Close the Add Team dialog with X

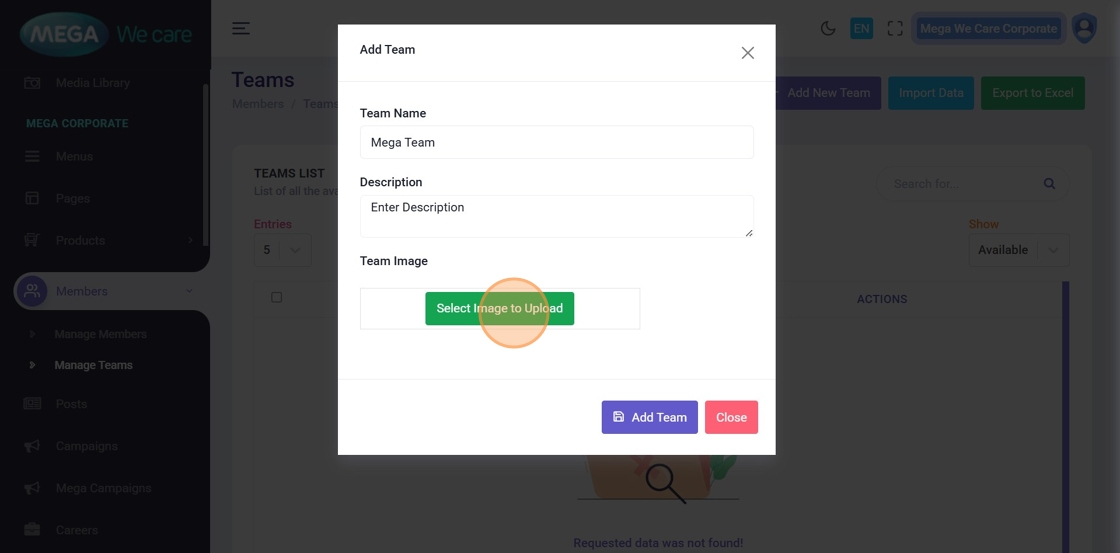point(747,53)
